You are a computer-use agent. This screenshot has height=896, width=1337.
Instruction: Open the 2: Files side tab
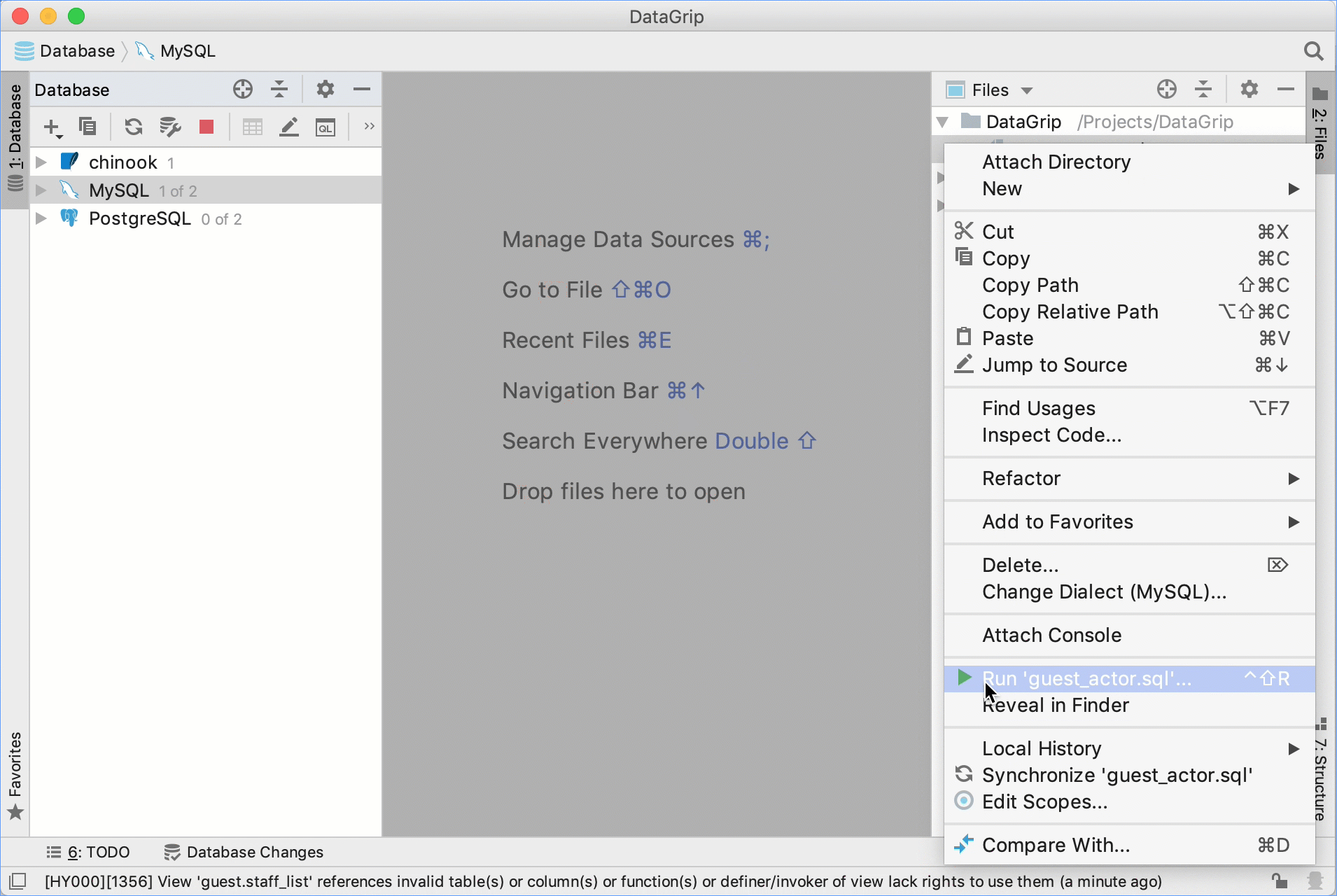[x=1320, y=123]
